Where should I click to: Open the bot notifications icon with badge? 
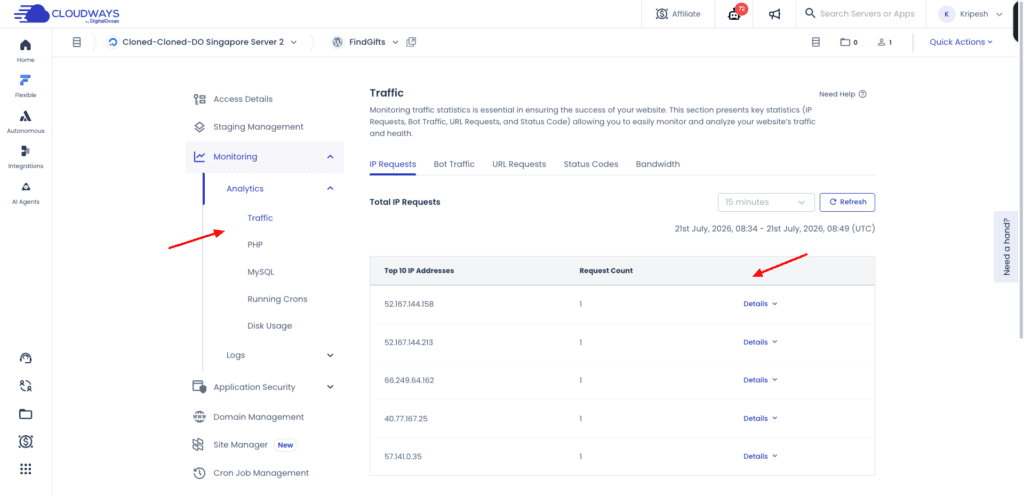tap(735, 14)
